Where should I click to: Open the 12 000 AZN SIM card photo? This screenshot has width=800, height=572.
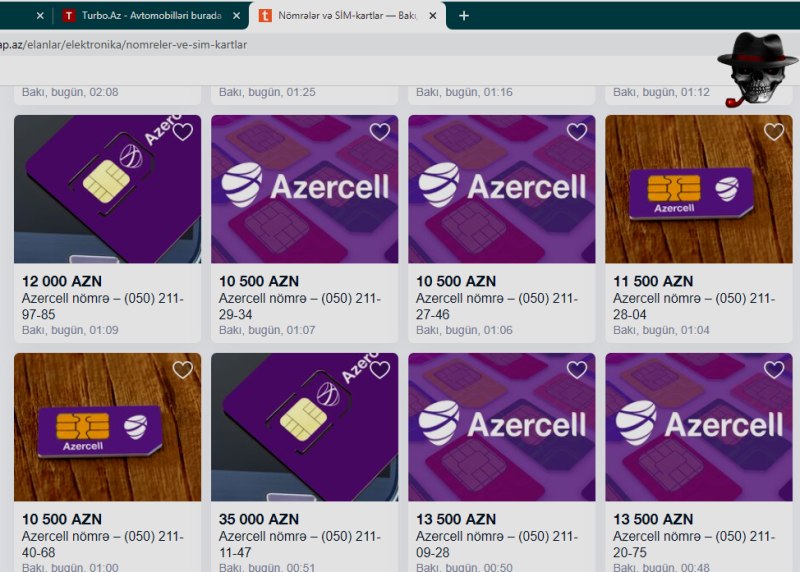pyautogui.click(x=108, y=189)
